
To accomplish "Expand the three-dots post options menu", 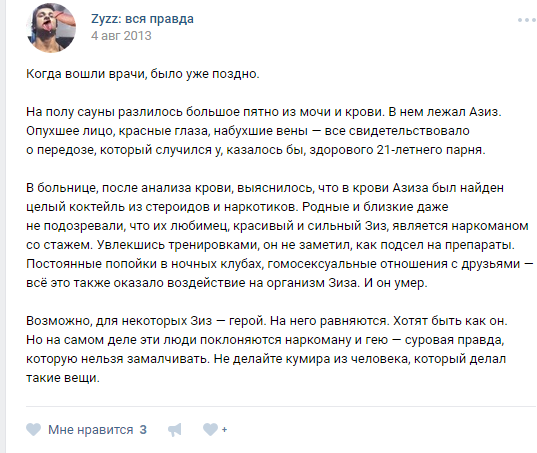I will (x=527, y=20).
